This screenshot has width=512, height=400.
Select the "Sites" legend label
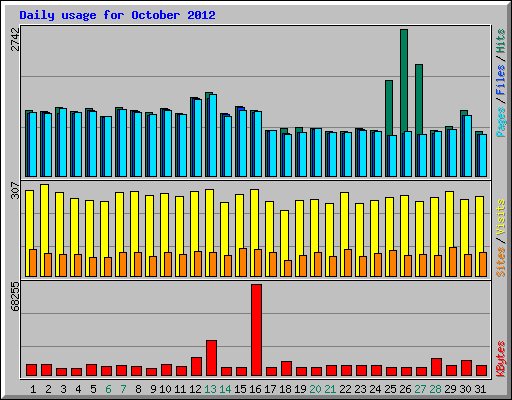[x=501, y=262]
